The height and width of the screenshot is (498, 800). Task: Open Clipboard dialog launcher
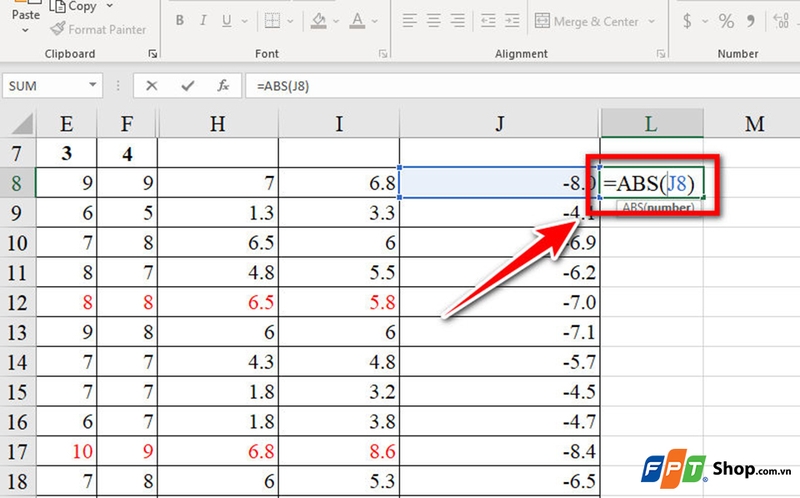point(153,54)
